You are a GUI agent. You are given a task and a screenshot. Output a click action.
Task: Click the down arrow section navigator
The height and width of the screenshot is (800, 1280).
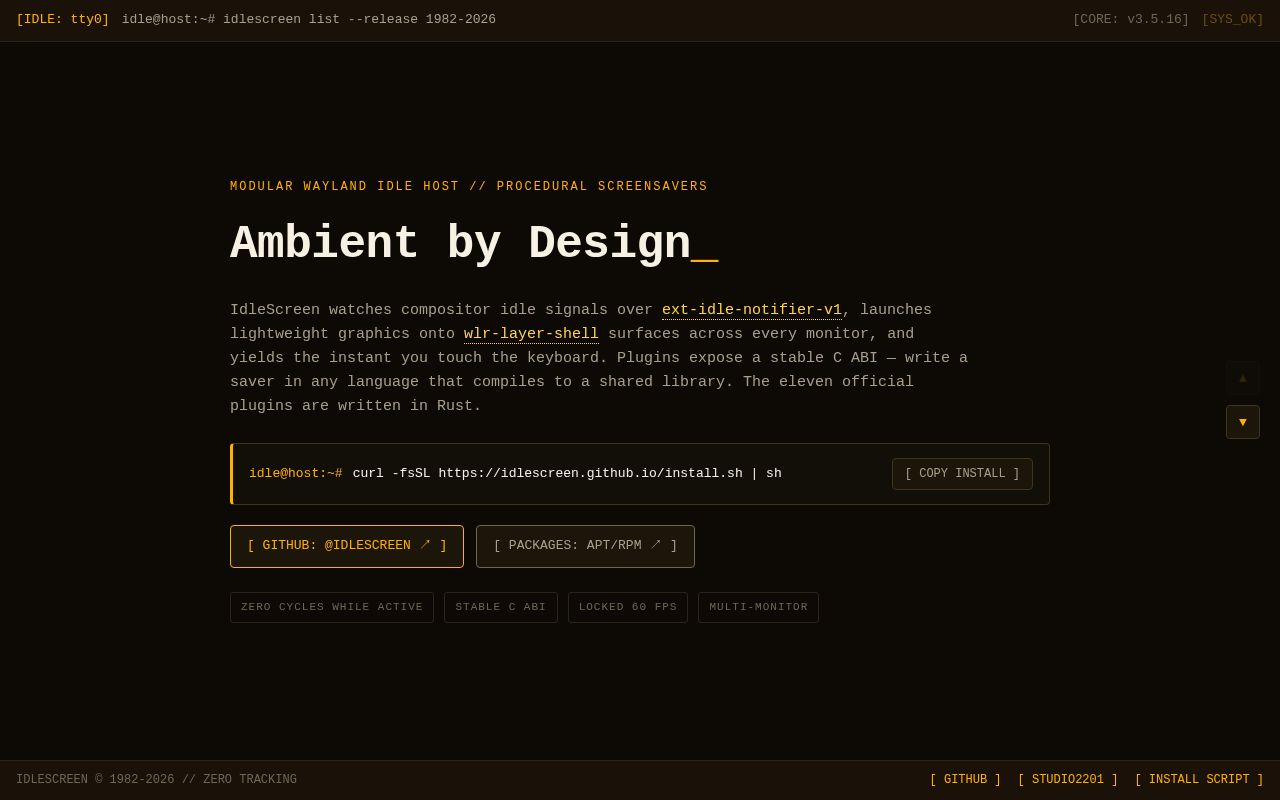1243,422
